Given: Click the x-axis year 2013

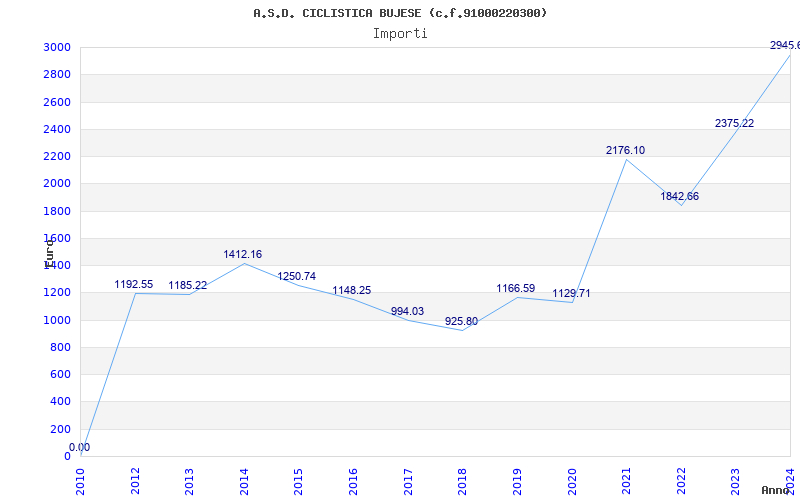Looking at the screenshot, I should pyautogui.click(x=189, y=482).
